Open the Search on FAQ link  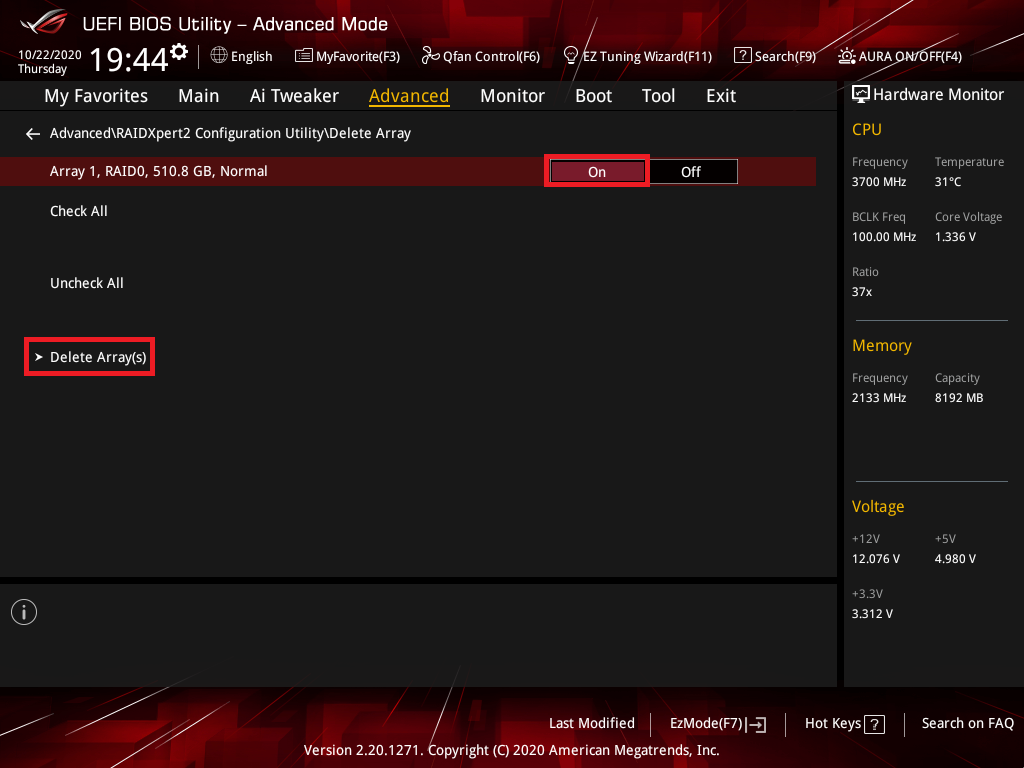coord(967,723)
